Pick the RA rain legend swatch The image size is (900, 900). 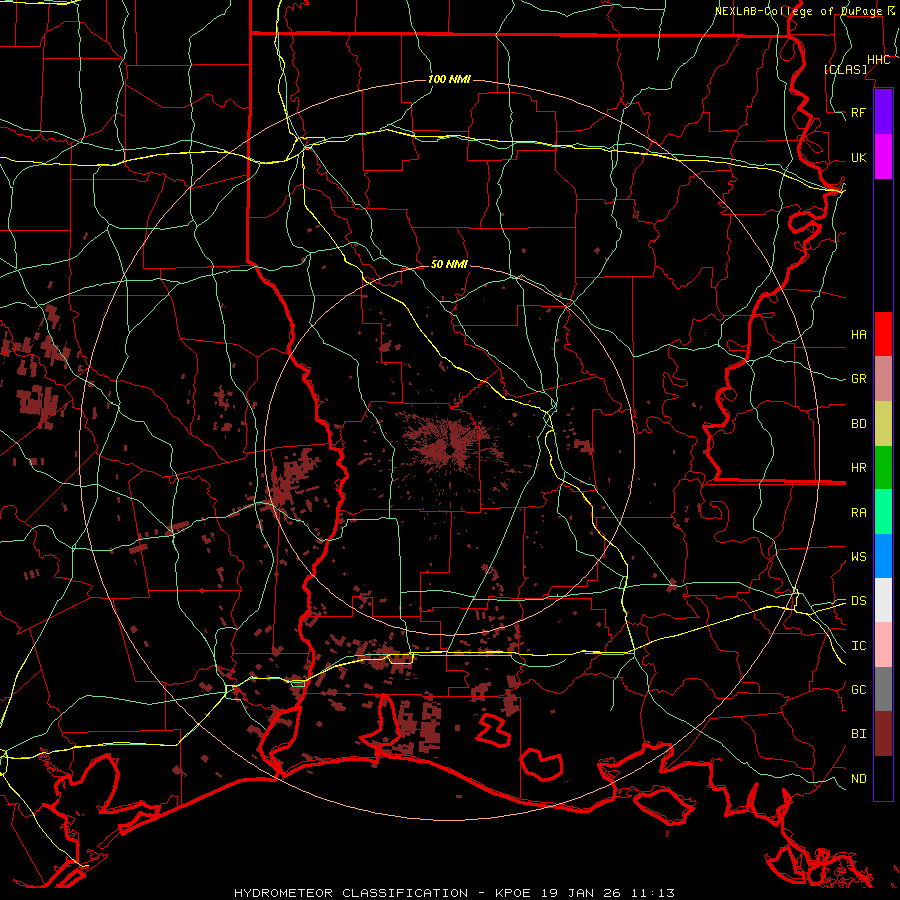tap(883, 512)
